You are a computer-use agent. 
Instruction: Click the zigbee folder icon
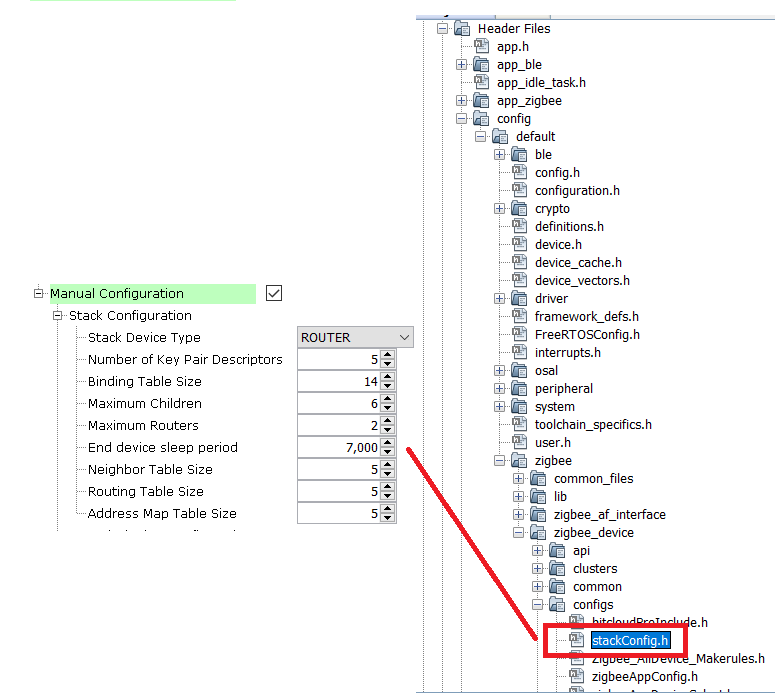(x=519, y=461)
